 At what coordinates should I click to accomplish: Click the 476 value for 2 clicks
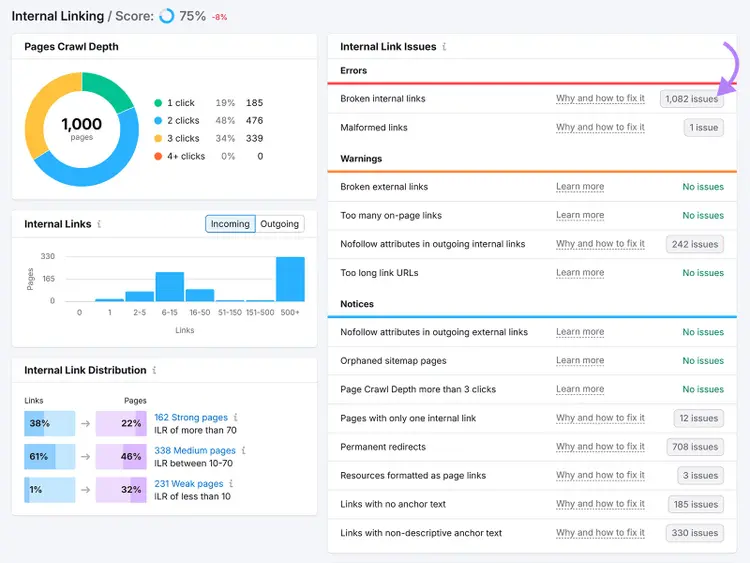(x=254, y=121)
